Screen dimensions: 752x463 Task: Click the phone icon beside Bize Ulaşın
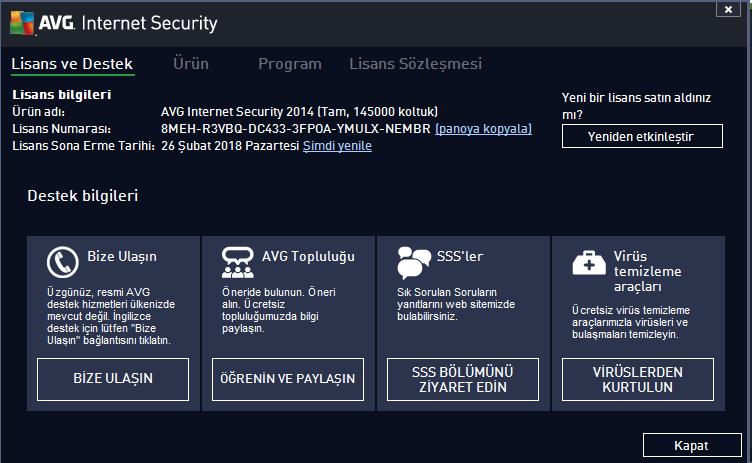click(x=62, y=262)
